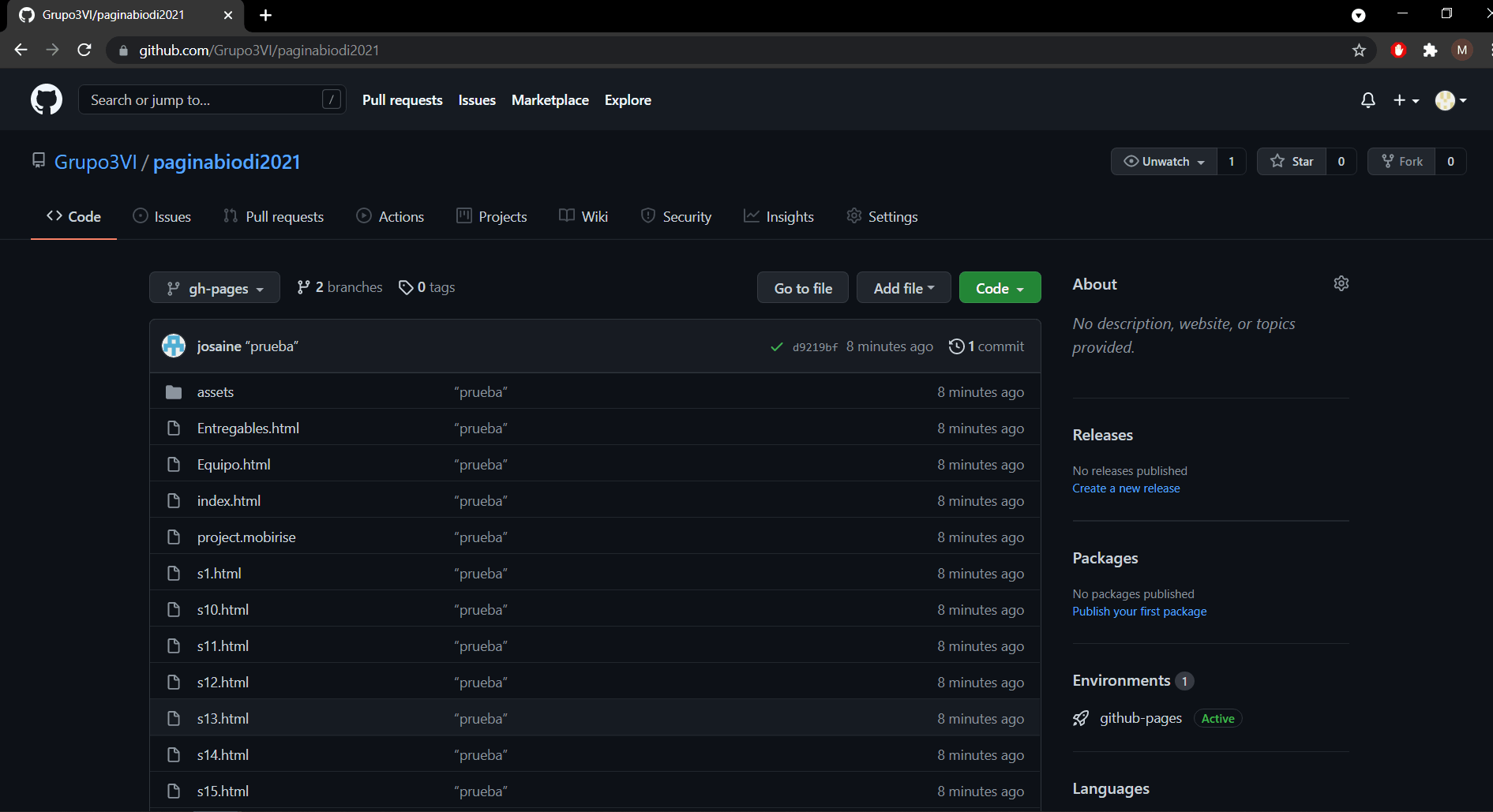
Task: Click the file icon beside s13.html
Action: (174, 719)
